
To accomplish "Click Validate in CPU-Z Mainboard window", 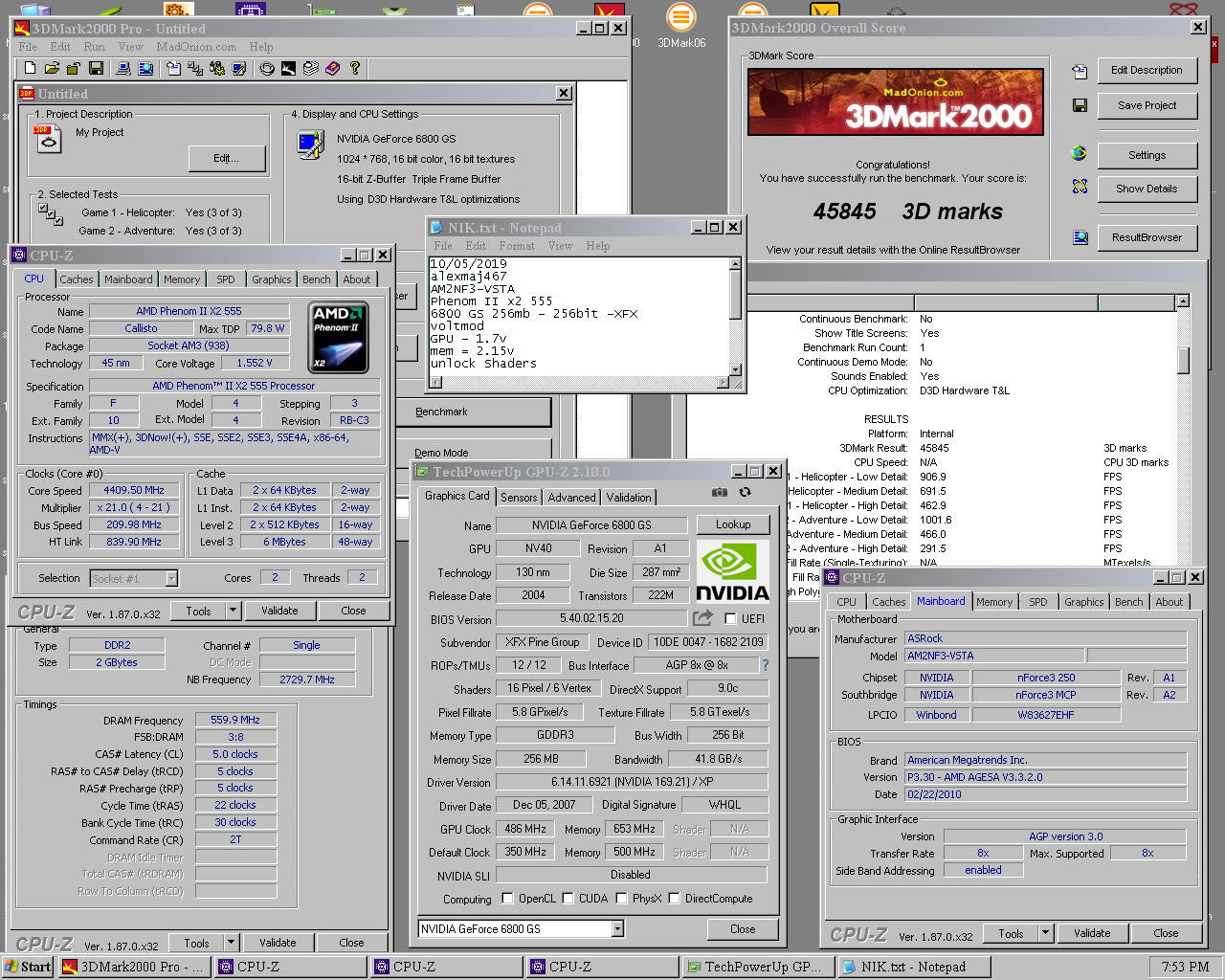I will point(1092,933).
